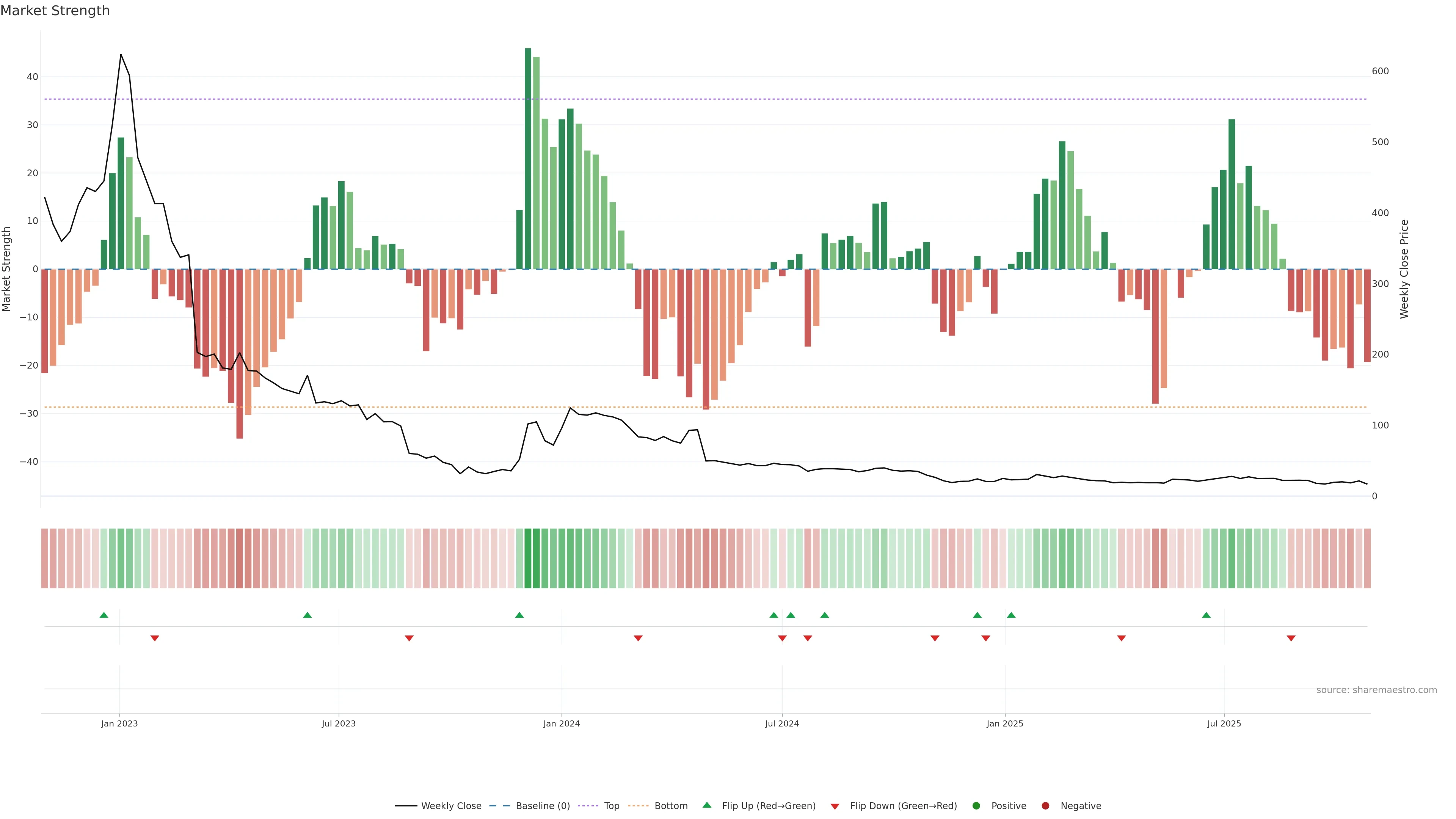Click the red Flip Down triangle between Jan and Jul 2025
Viewport: 1456px width, 819px height.
tap(1122, 638)
